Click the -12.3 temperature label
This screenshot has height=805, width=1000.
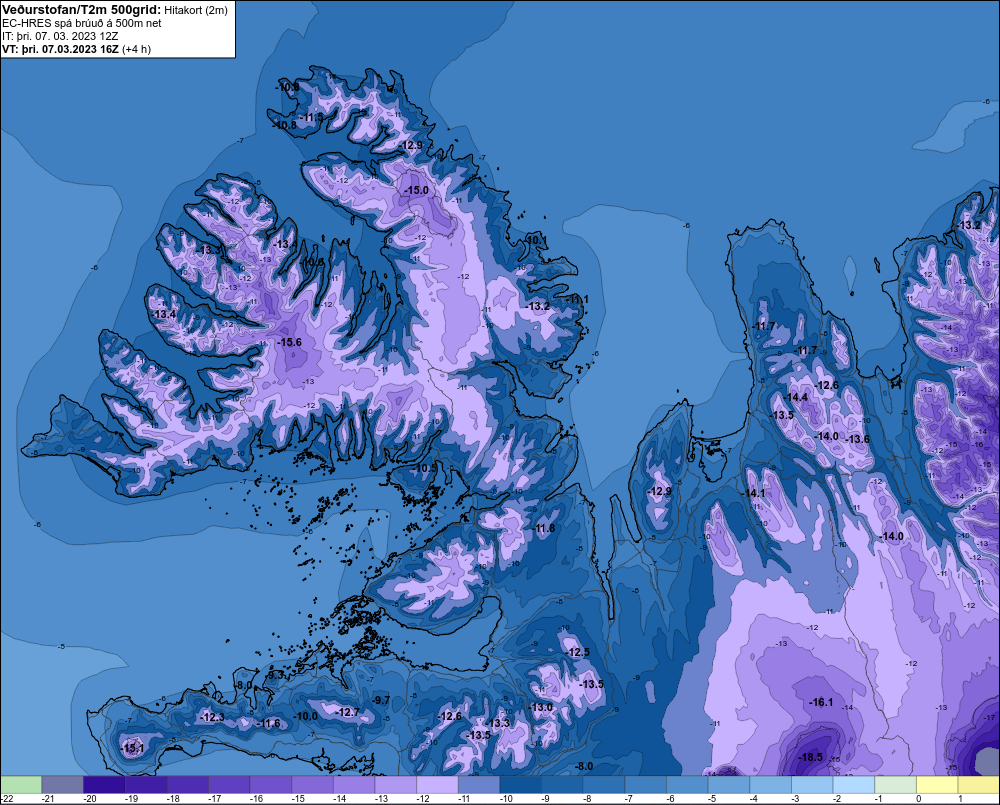tap(212, 717)
